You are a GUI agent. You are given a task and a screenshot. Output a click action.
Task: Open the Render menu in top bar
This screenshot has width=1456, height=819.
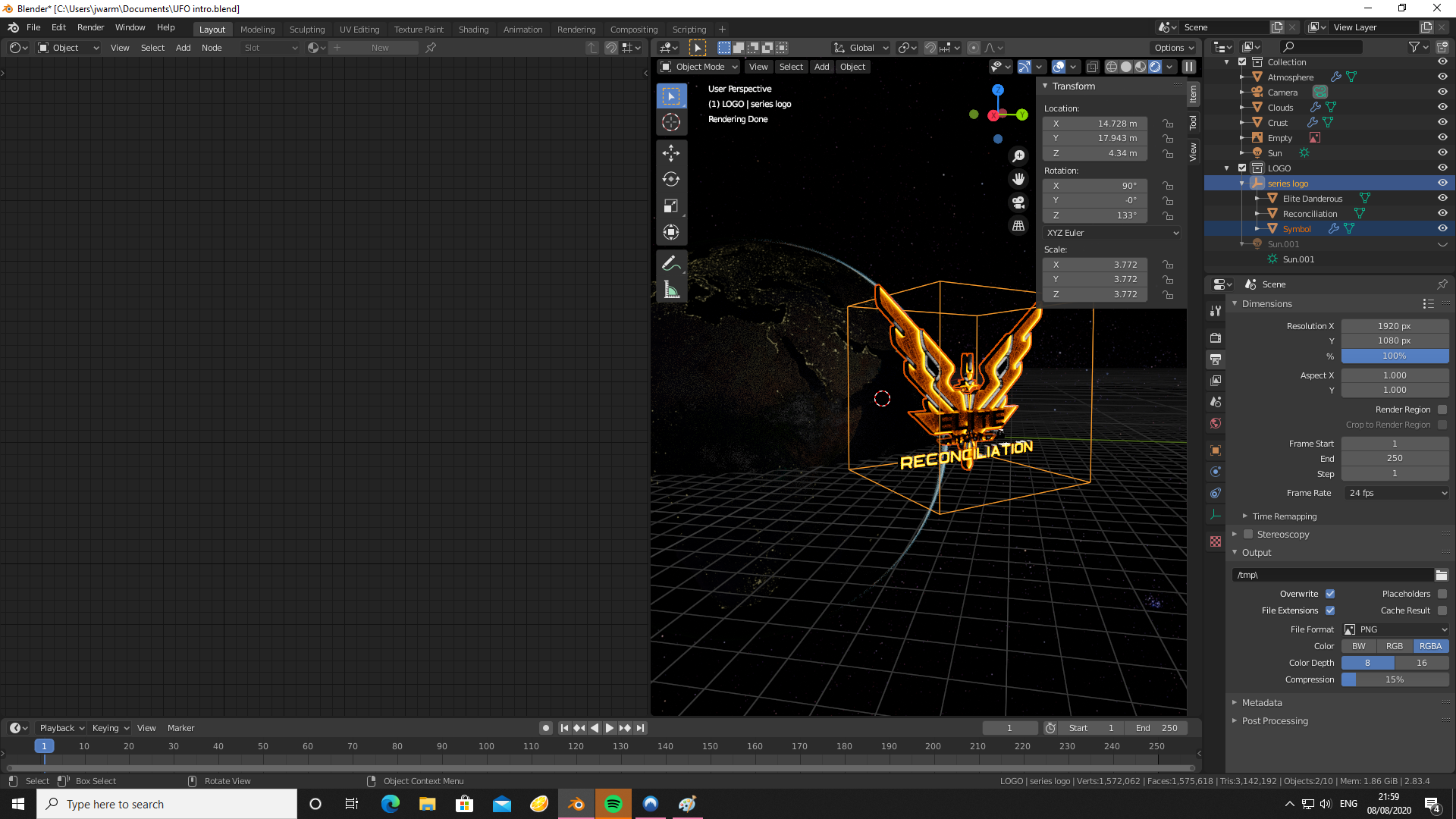[90, 27]
